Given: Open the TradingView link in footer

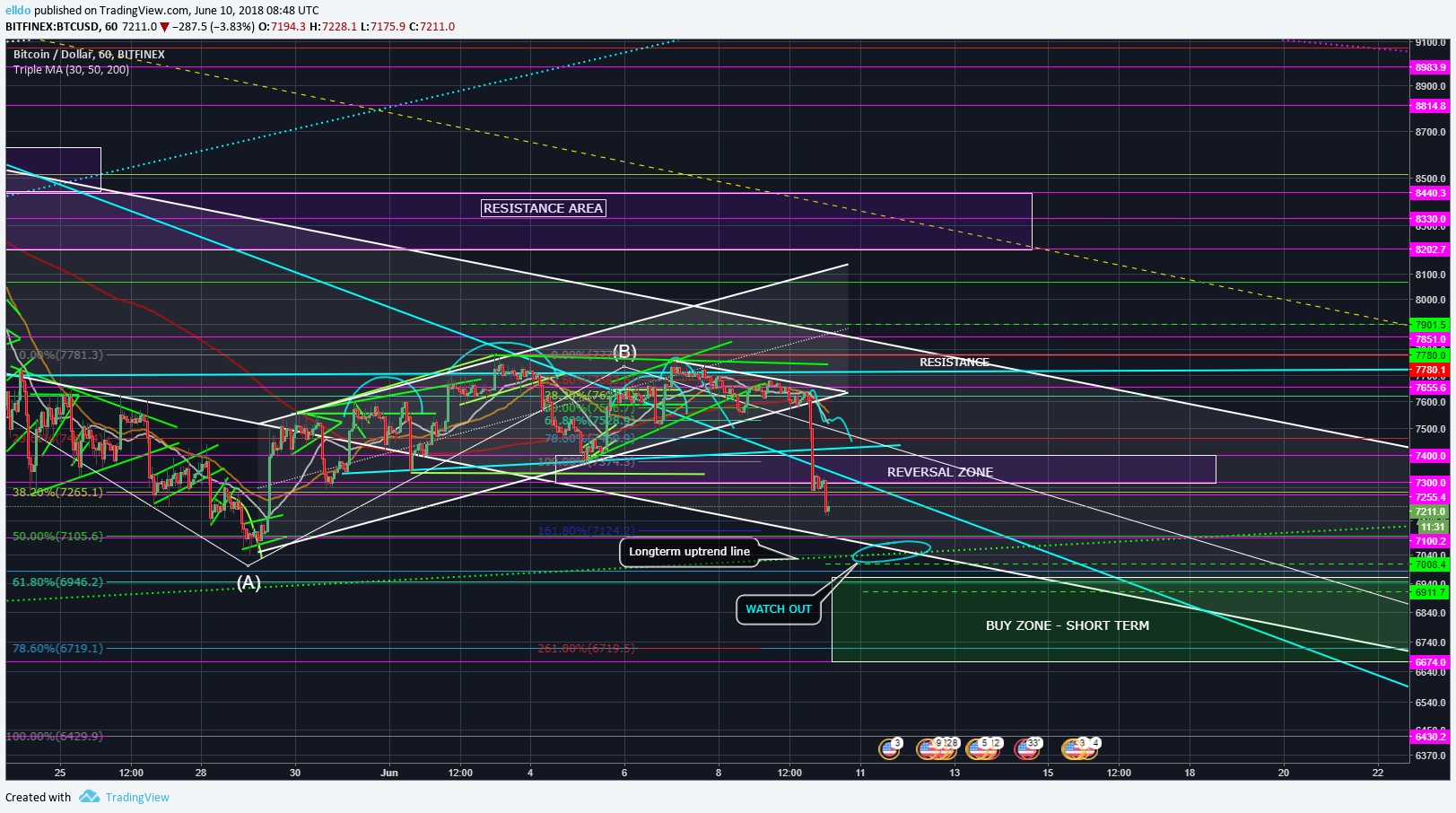Looking at the screenshot, I should coord(137,797).
